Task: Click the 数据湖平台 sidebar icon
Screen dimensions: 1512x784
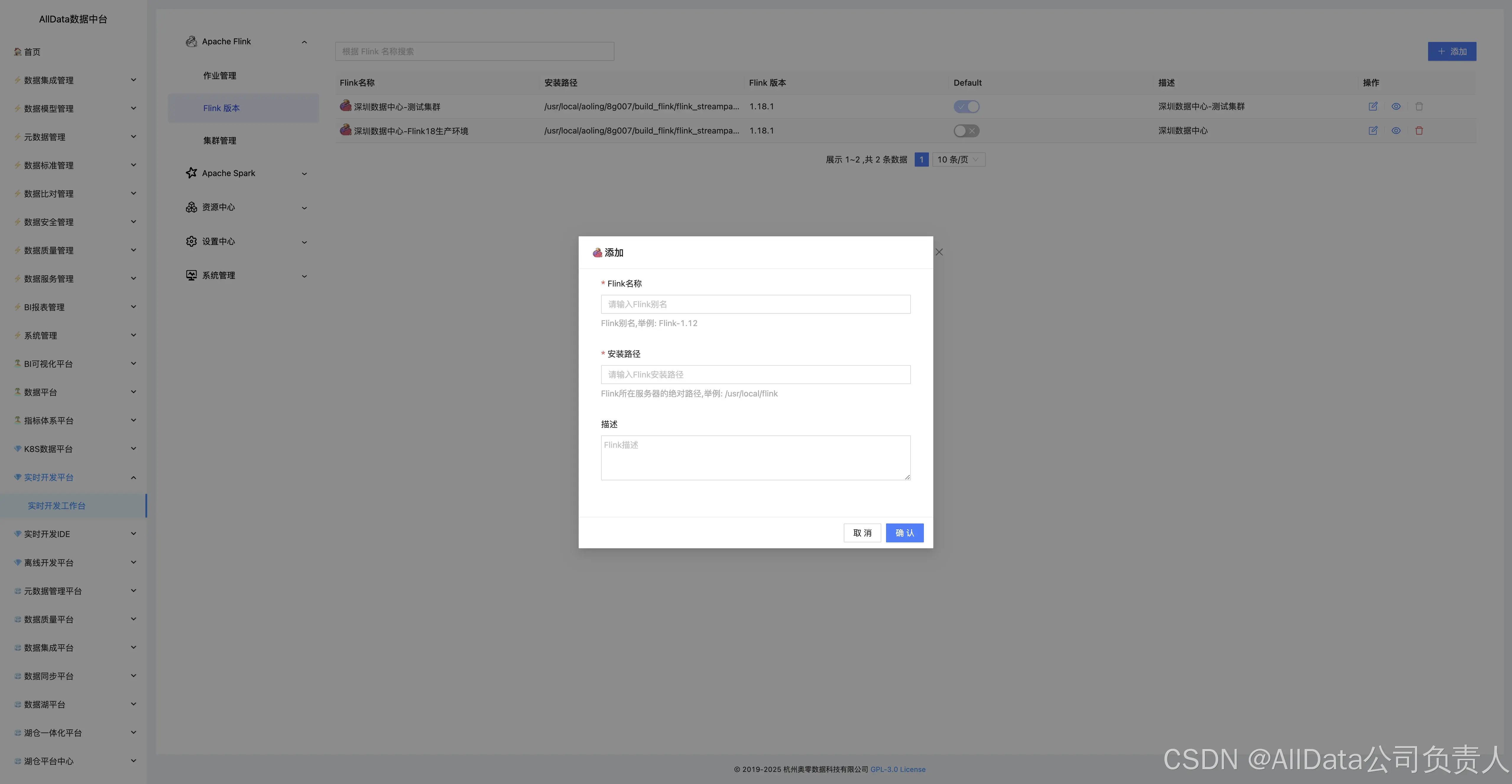Action: pyautogui.click(x=18, y=704)
